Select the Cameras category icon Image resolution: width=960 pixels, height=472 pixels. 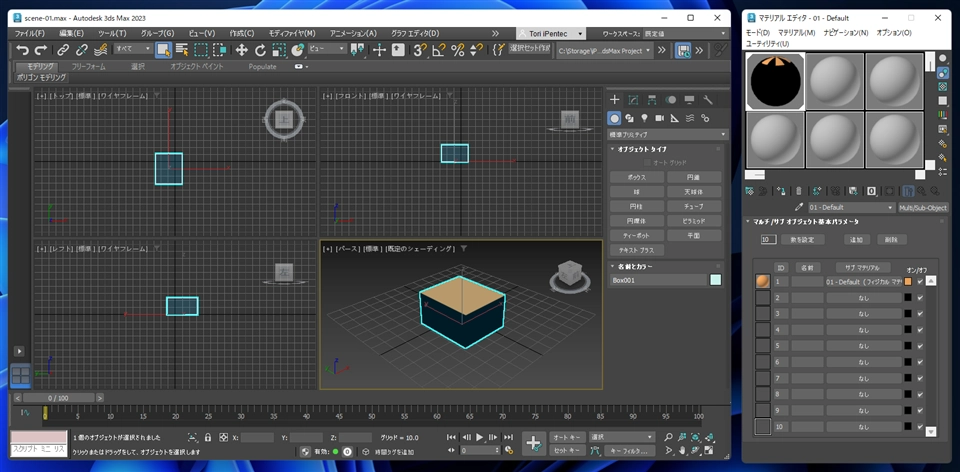[x=660, y=118]
